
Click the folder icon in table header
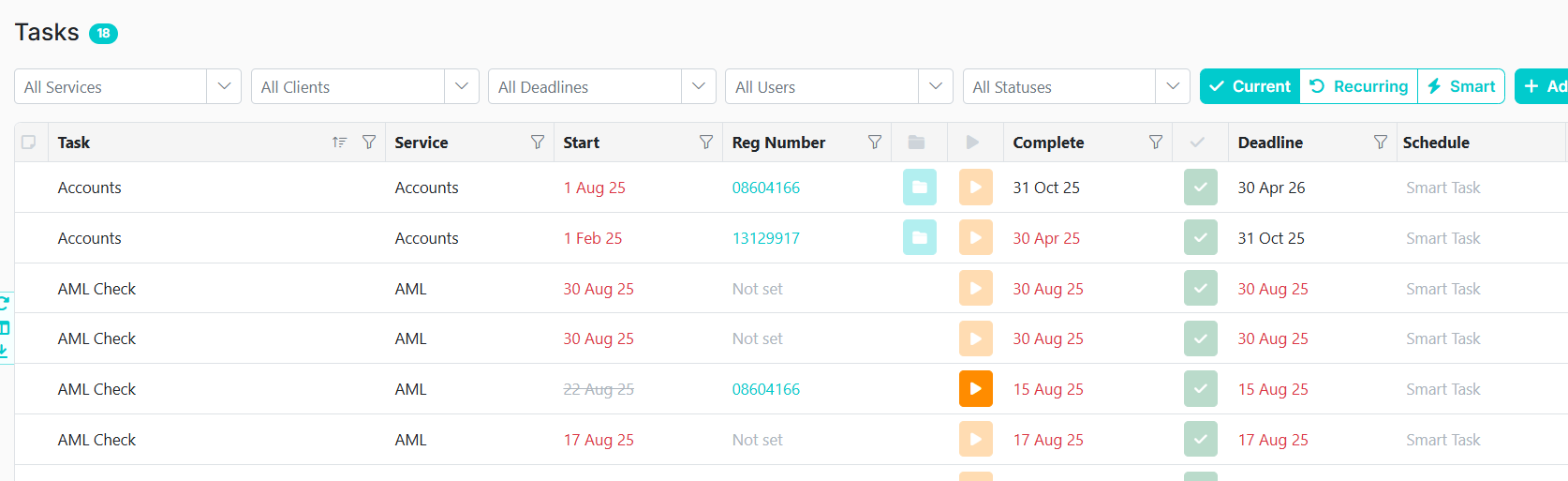click(x=917, y=143)
